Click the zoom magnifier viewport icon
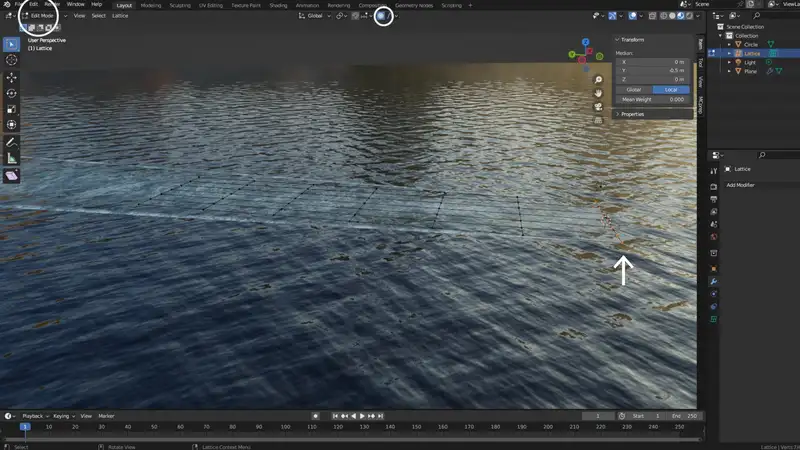Viewport: 800px width, 450px height. pyautogui.click(x=598, y=80)
